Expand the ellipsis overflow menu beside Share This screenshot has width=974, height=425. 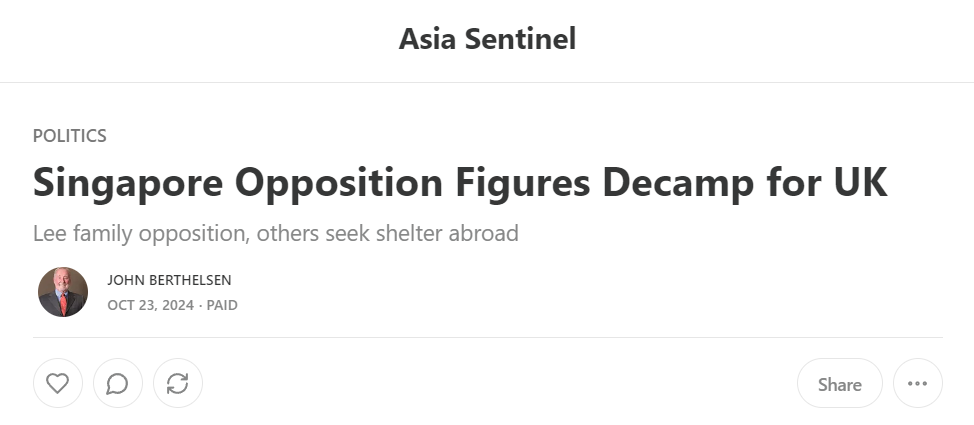pos(917,383)
